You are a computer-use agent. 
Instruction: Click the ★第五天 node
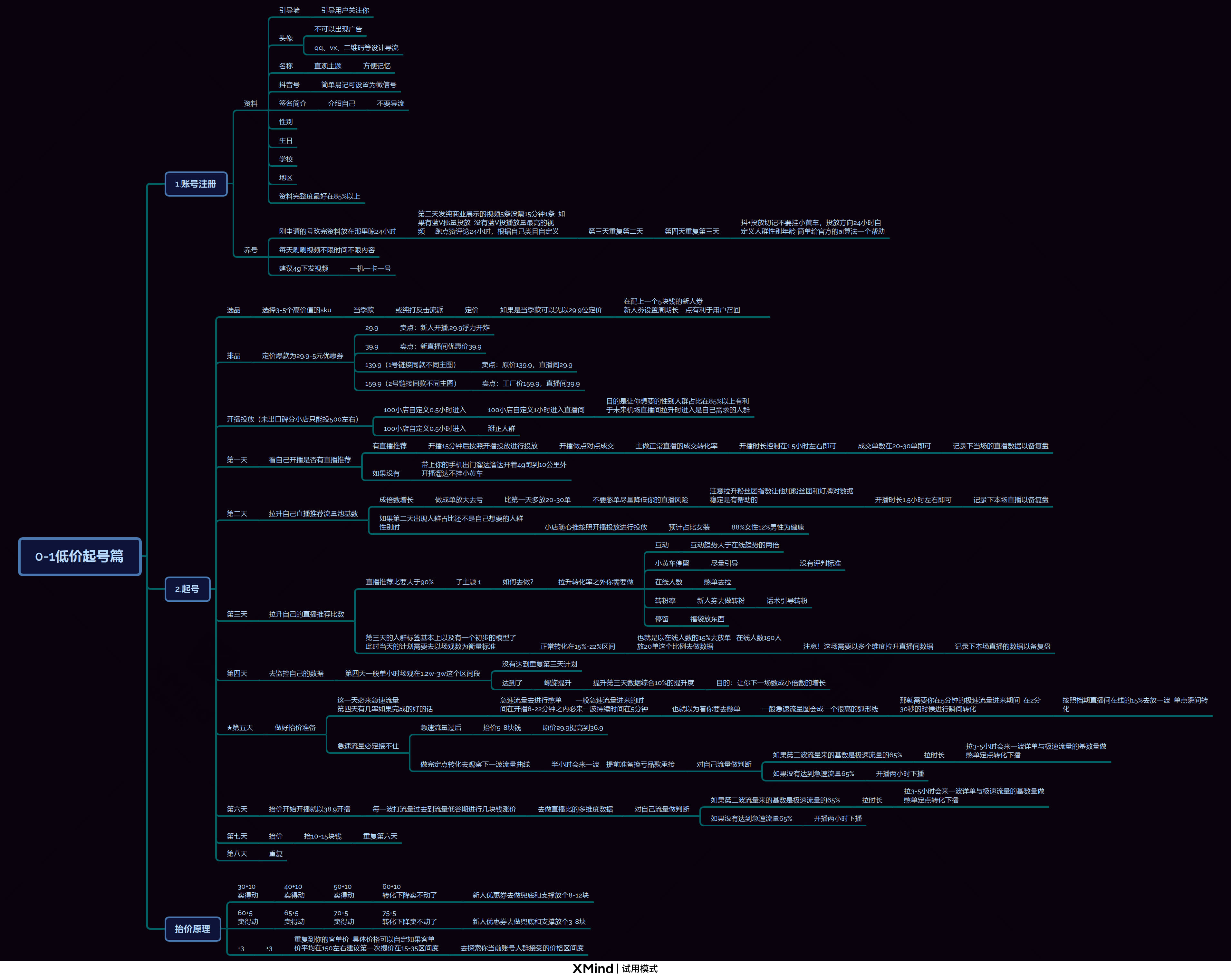click(x=241, y=727)
